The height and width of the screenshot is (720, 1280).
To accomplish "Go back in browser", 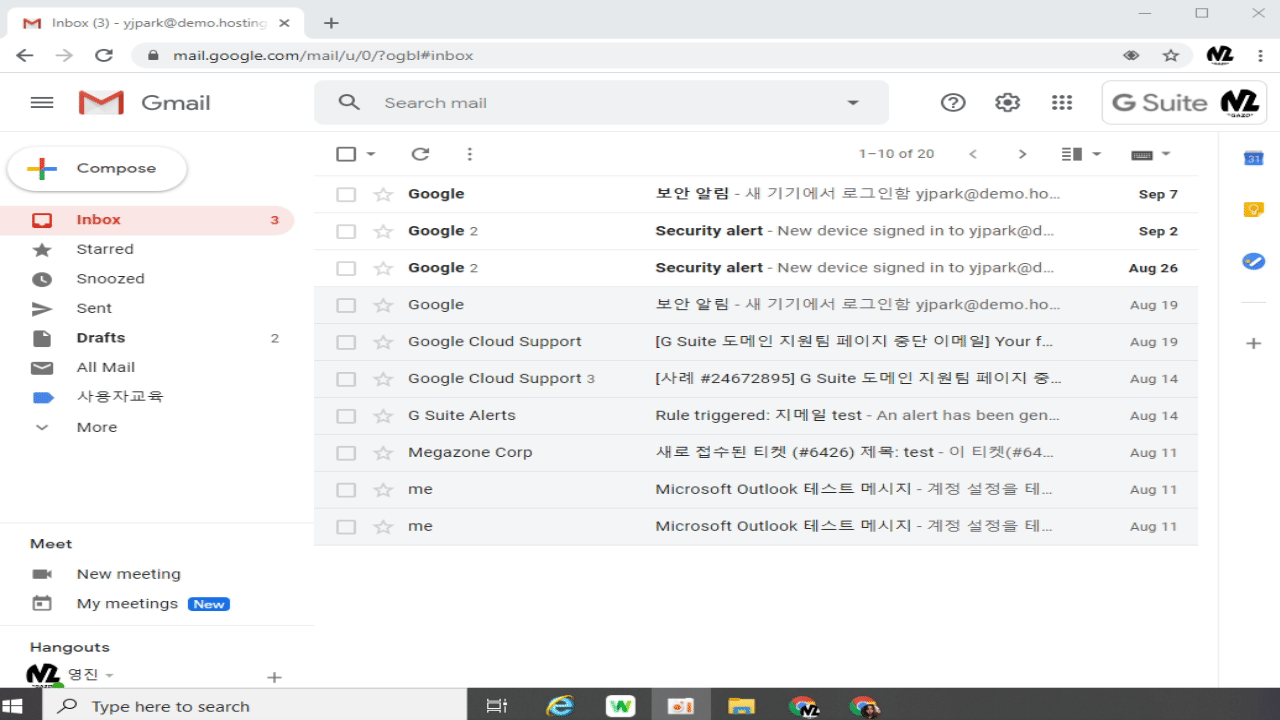I will [x=25, y=55].
